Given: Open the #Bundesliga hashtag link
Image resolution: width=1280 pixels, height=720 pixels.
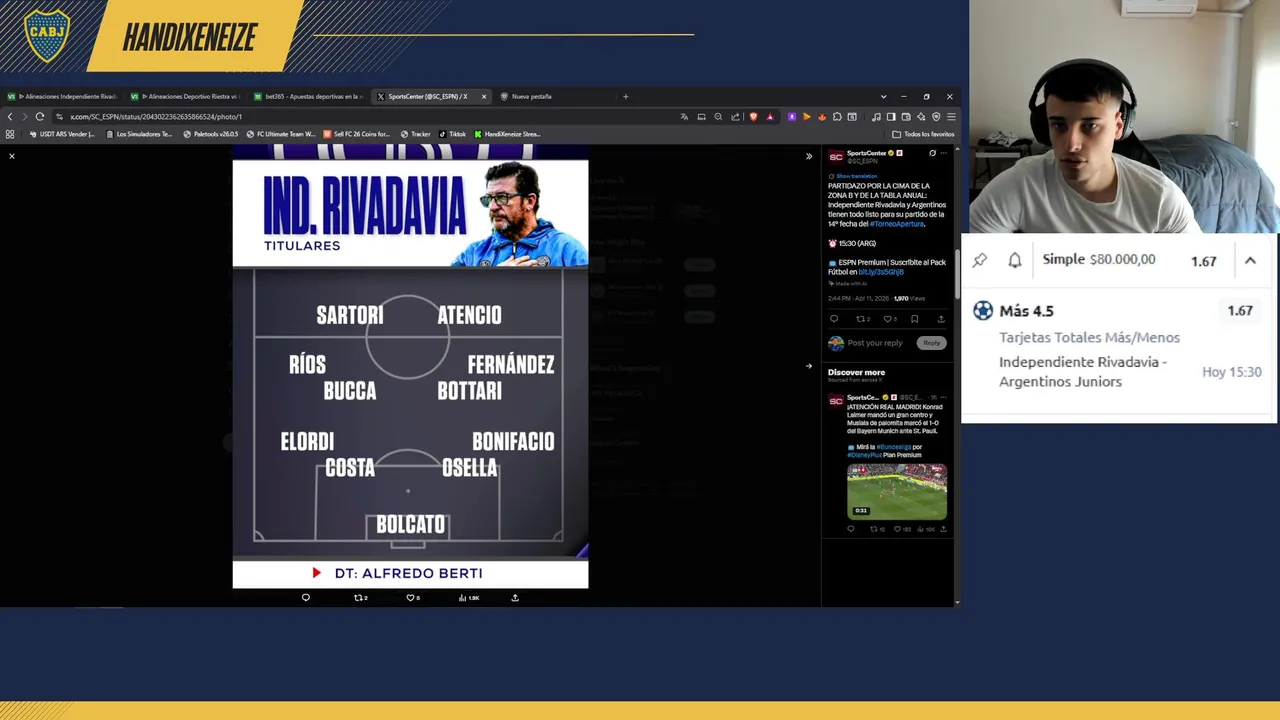Looking at the screenshot, I should (893, 447).
